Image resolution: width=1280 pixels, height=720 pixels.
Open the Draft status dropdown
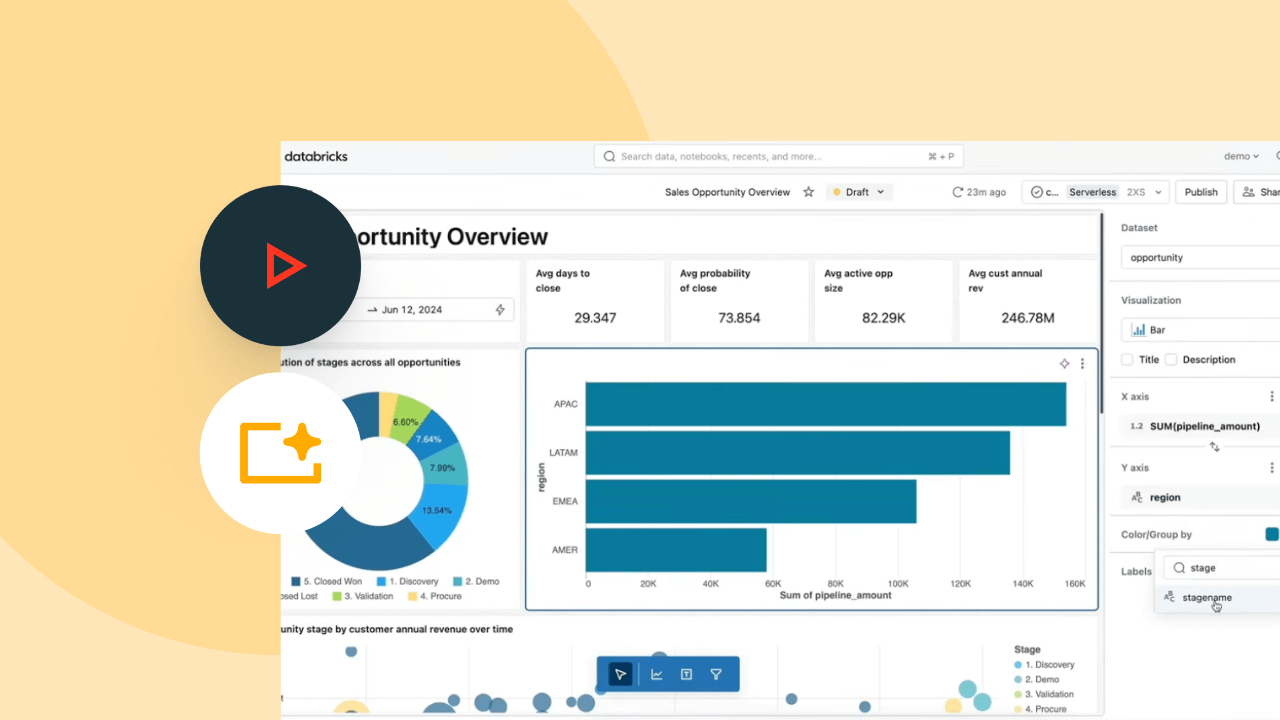click(859, 192)
